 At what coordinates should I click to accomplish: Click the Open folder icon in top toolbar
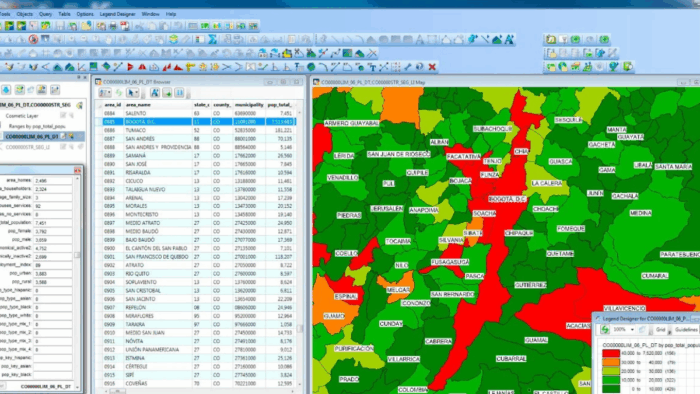86,26
